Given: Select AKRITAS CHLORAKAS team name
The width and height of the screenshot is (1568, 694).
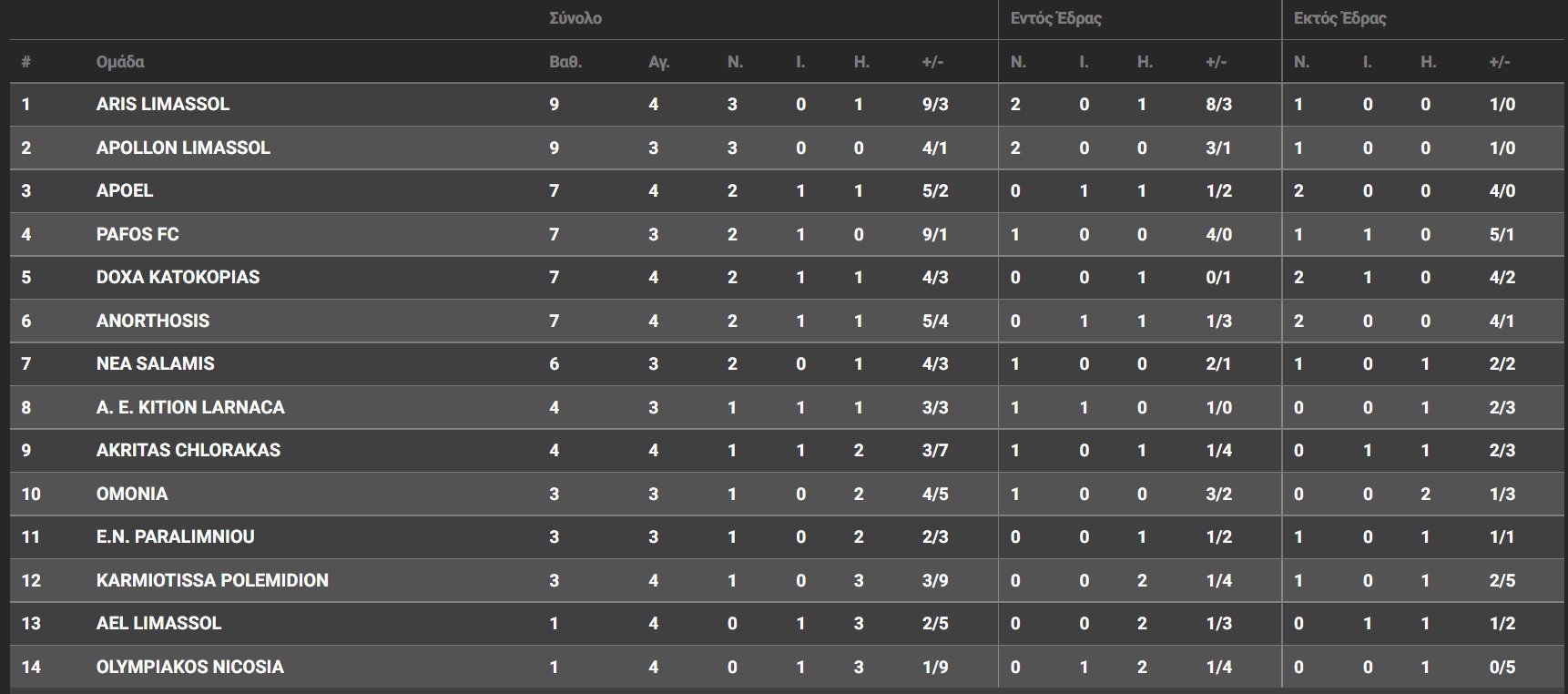Looking at the screenshot, I should (188, 451).
